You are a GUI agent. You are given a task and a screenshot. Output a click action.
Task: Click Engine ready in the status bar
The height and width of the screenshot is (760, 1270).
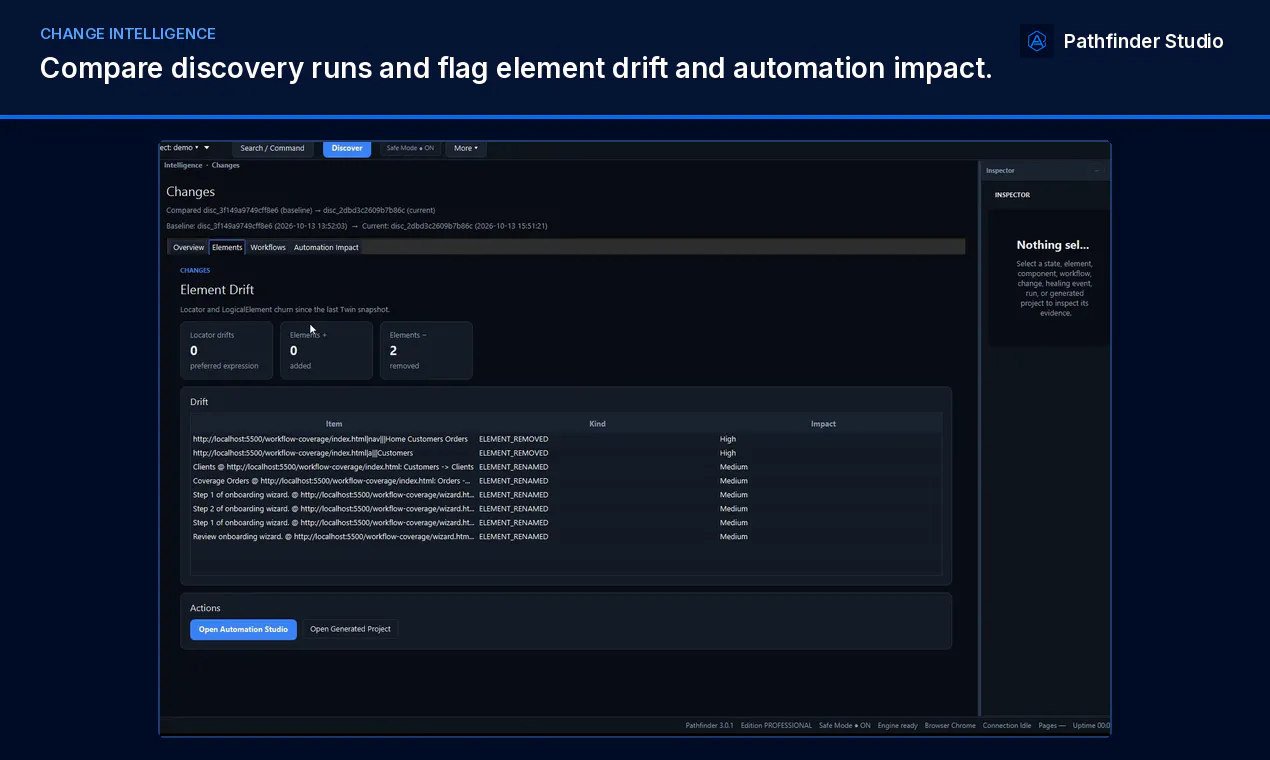[x=898, y=726]
